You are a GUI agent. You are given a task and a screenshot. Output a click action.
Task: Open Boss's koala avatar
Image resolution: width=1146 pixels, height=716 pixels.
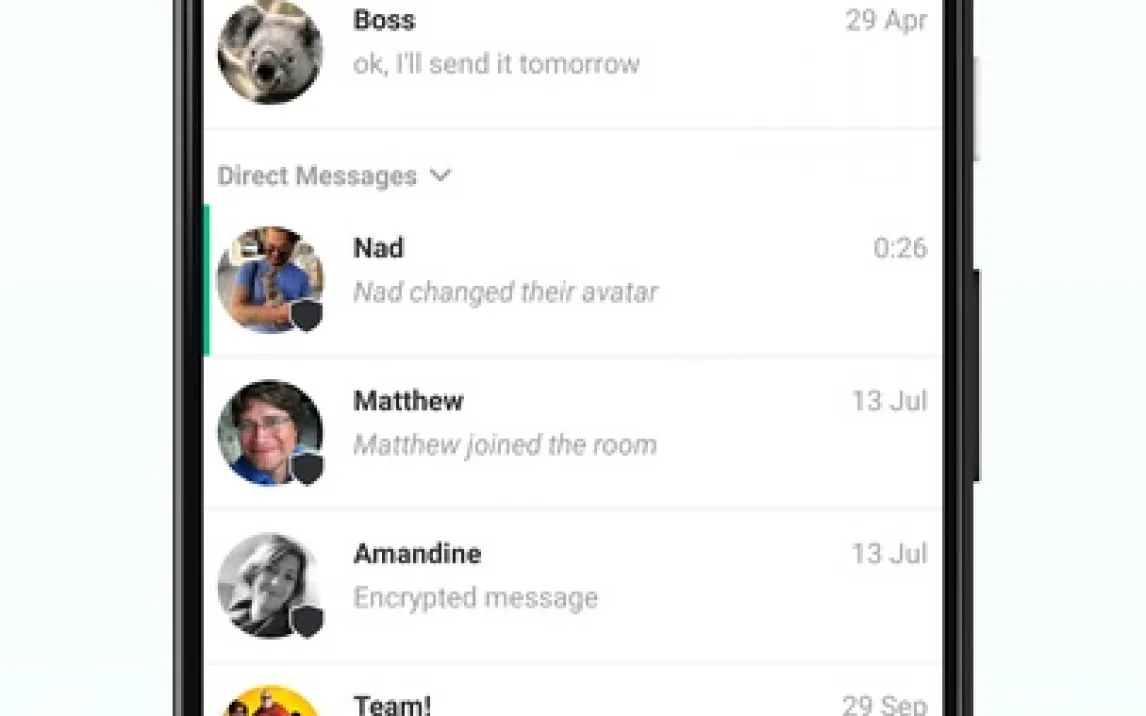pos(270,51)
